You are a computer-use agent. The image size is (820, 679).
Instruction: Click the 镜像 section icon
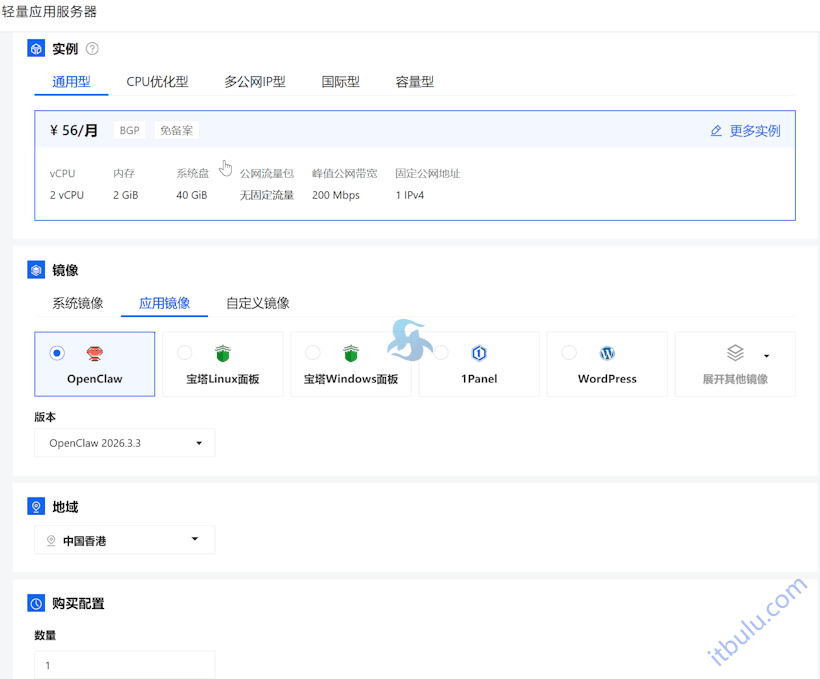coord(35,269)
